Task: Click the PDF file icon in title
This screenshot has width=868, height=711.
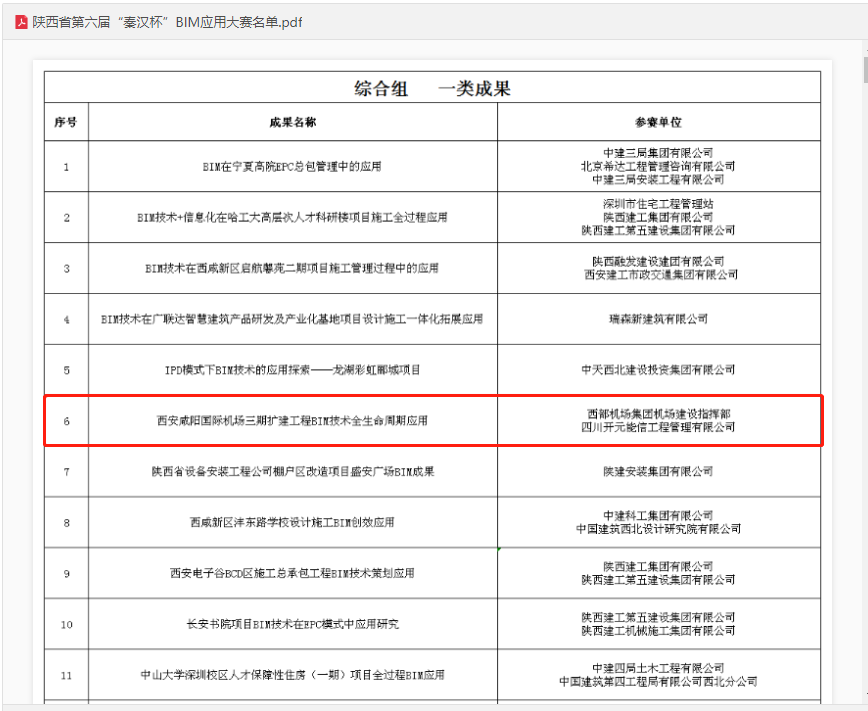Action: (21, 22)
